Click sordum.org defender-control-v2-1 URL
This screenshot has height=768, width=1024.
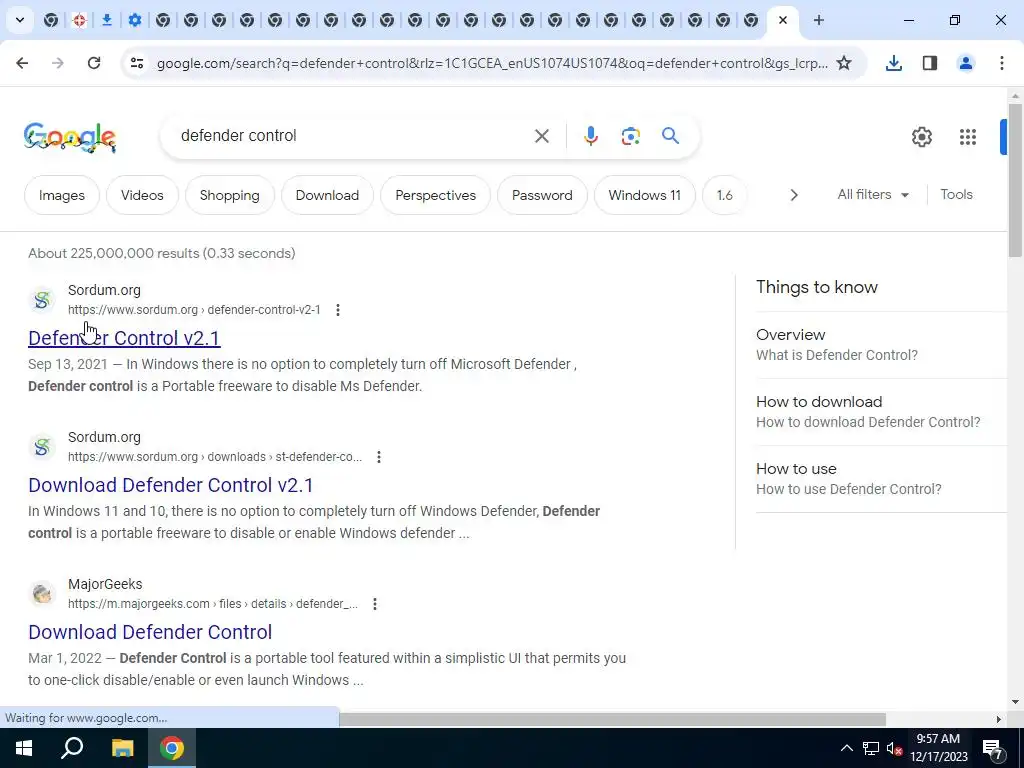pos(194,310)
